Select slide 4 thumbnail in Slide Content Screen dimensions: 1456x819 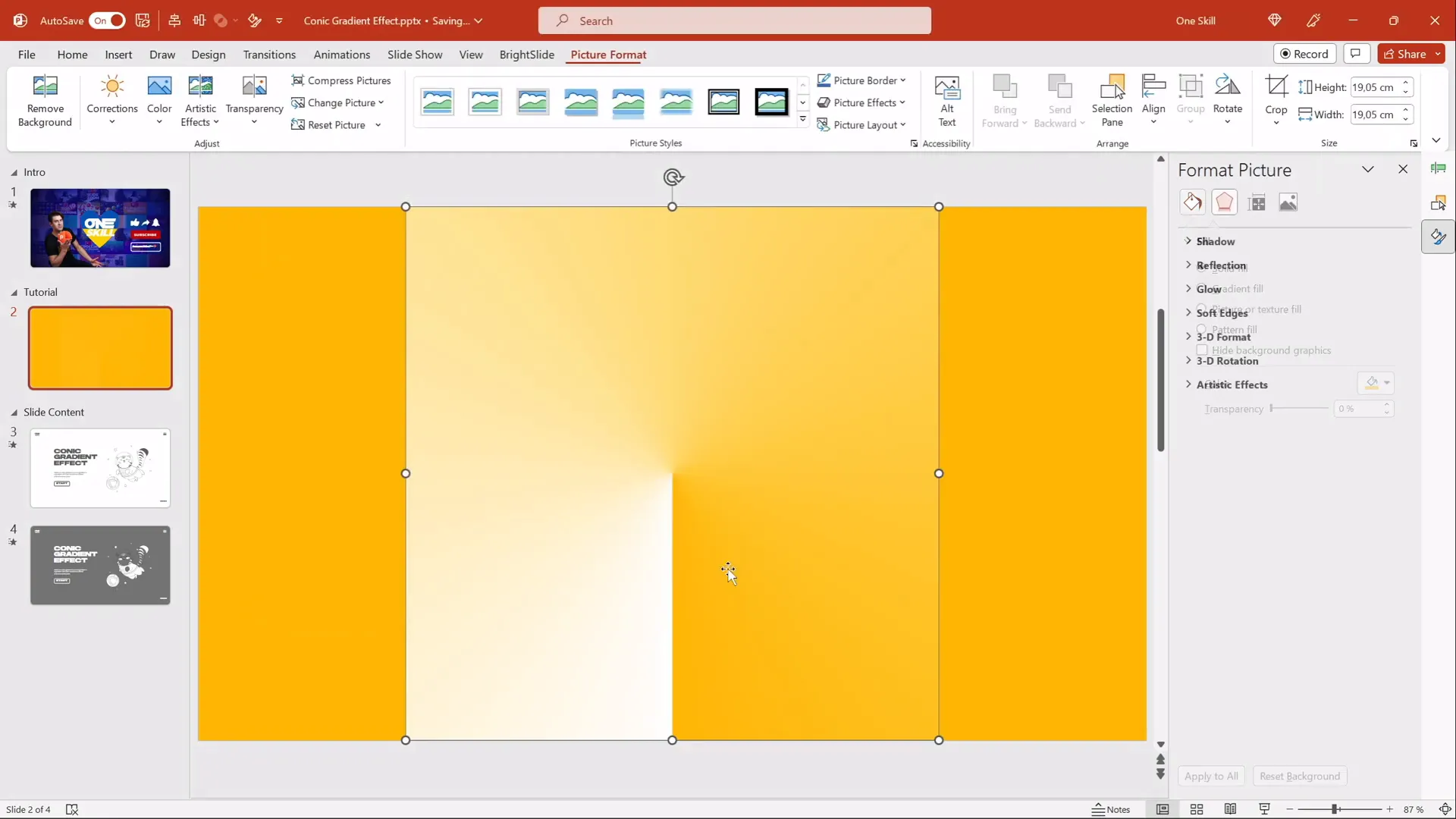click(99, 565)
